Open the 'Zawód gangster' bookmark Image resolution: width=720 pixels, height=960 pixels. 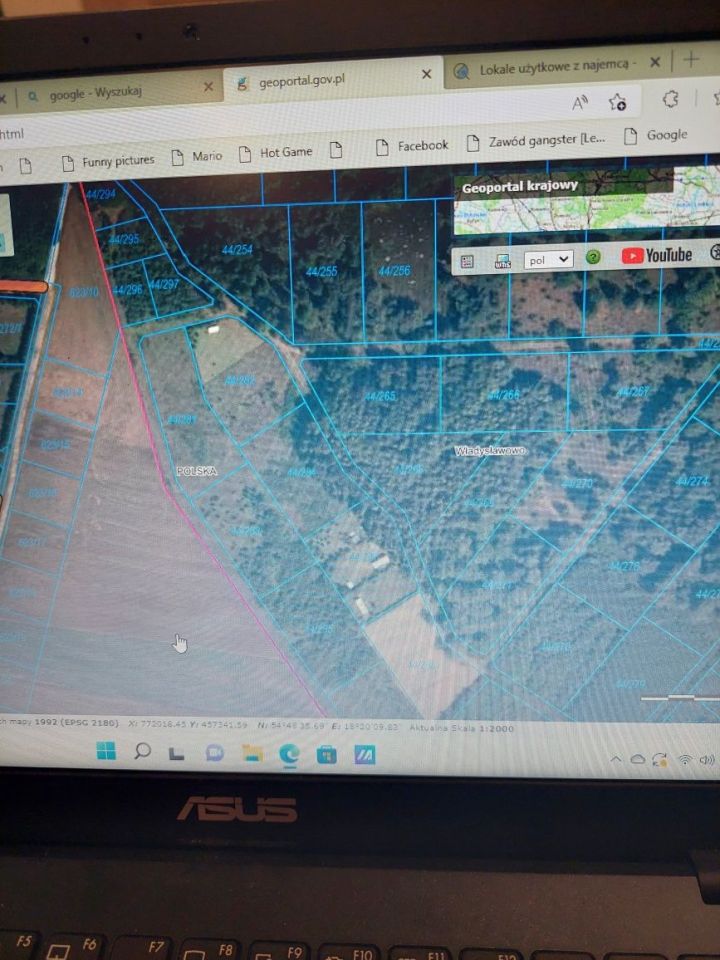(536, 141)
